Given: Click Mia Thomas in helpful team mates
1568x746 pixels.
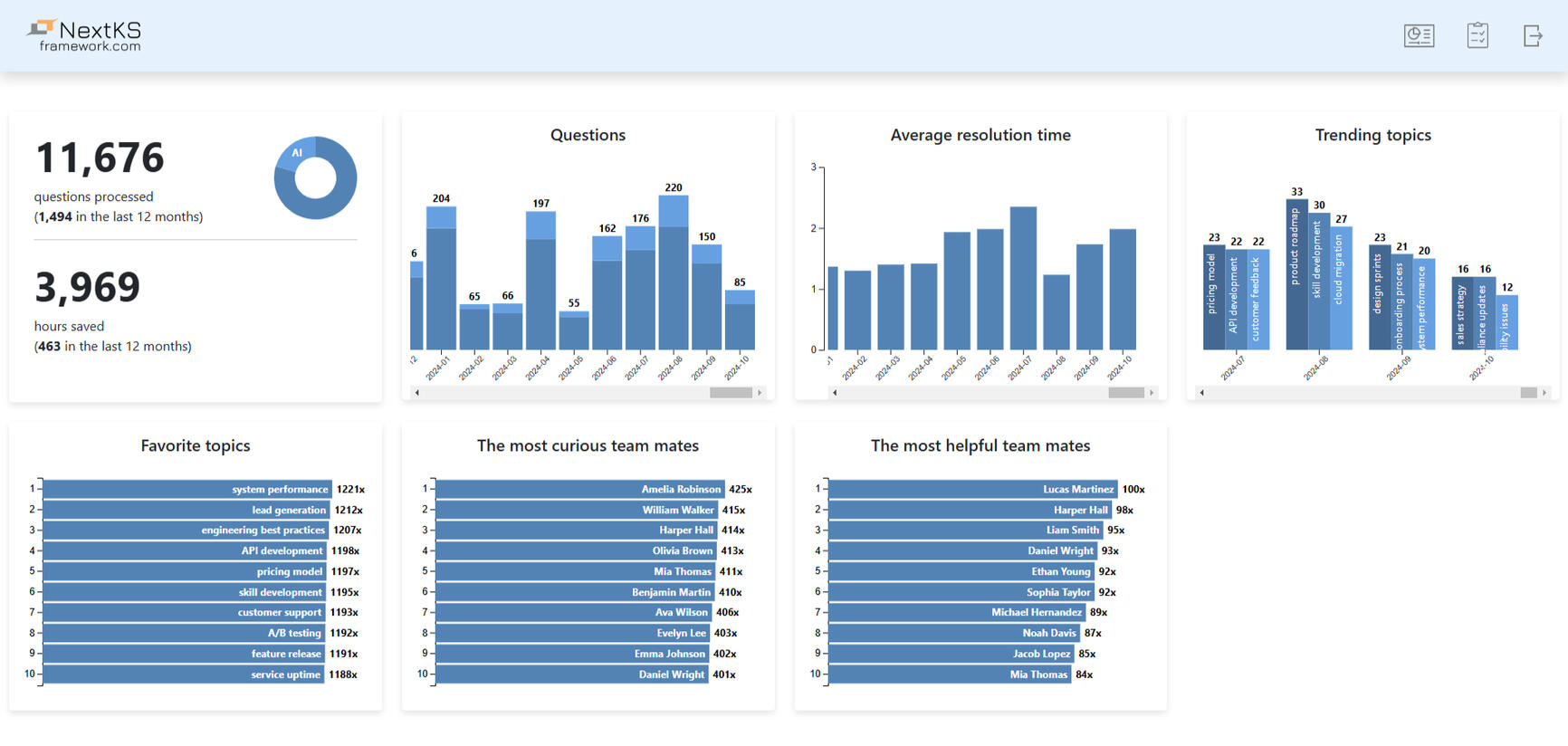Looking at the screenshot, I should click(x=949, y=674).
